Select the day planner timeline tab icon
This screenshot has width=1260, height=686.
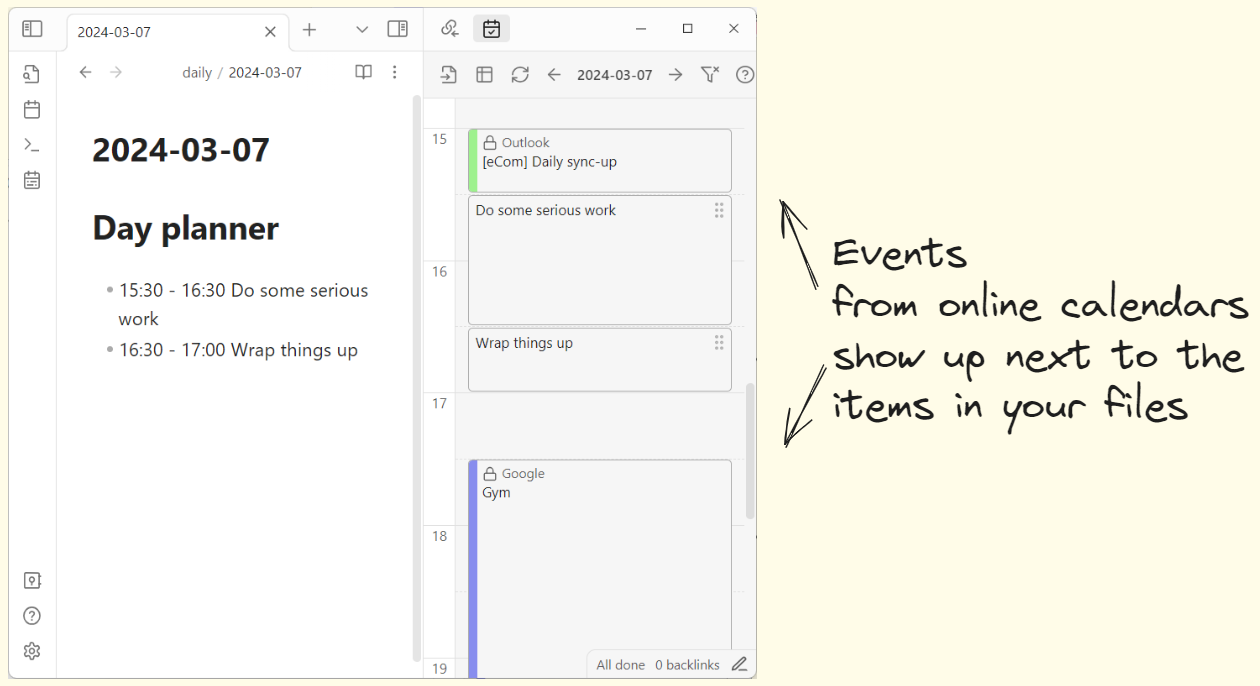pos(491,29)
